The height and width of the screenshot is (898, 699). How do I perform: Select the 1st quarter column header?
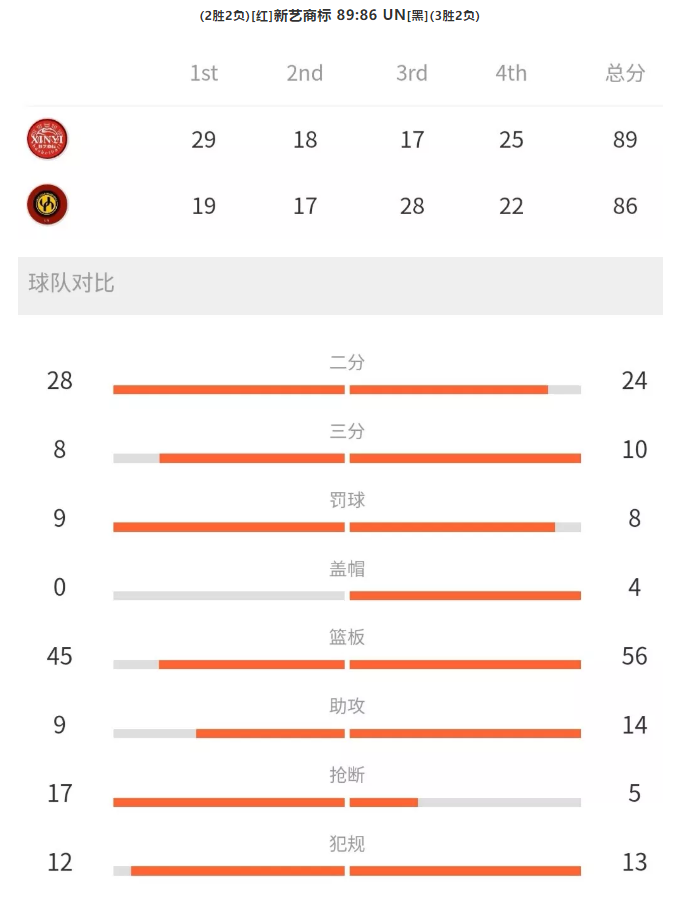[x=204, y=73]
